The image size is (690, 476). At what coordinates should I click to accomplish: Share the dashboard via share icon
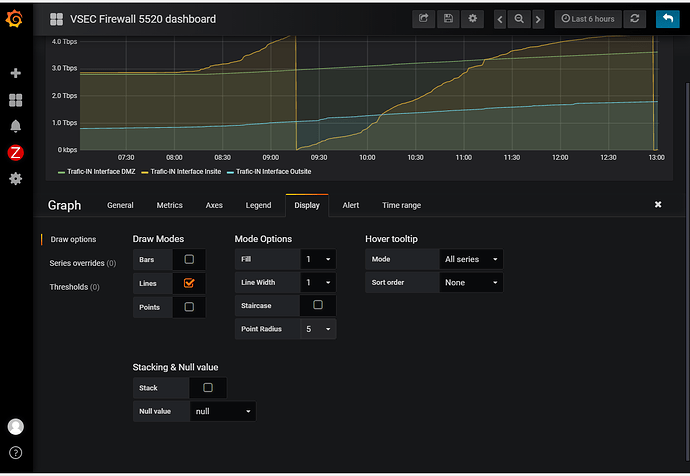click(x=423, y=19)
